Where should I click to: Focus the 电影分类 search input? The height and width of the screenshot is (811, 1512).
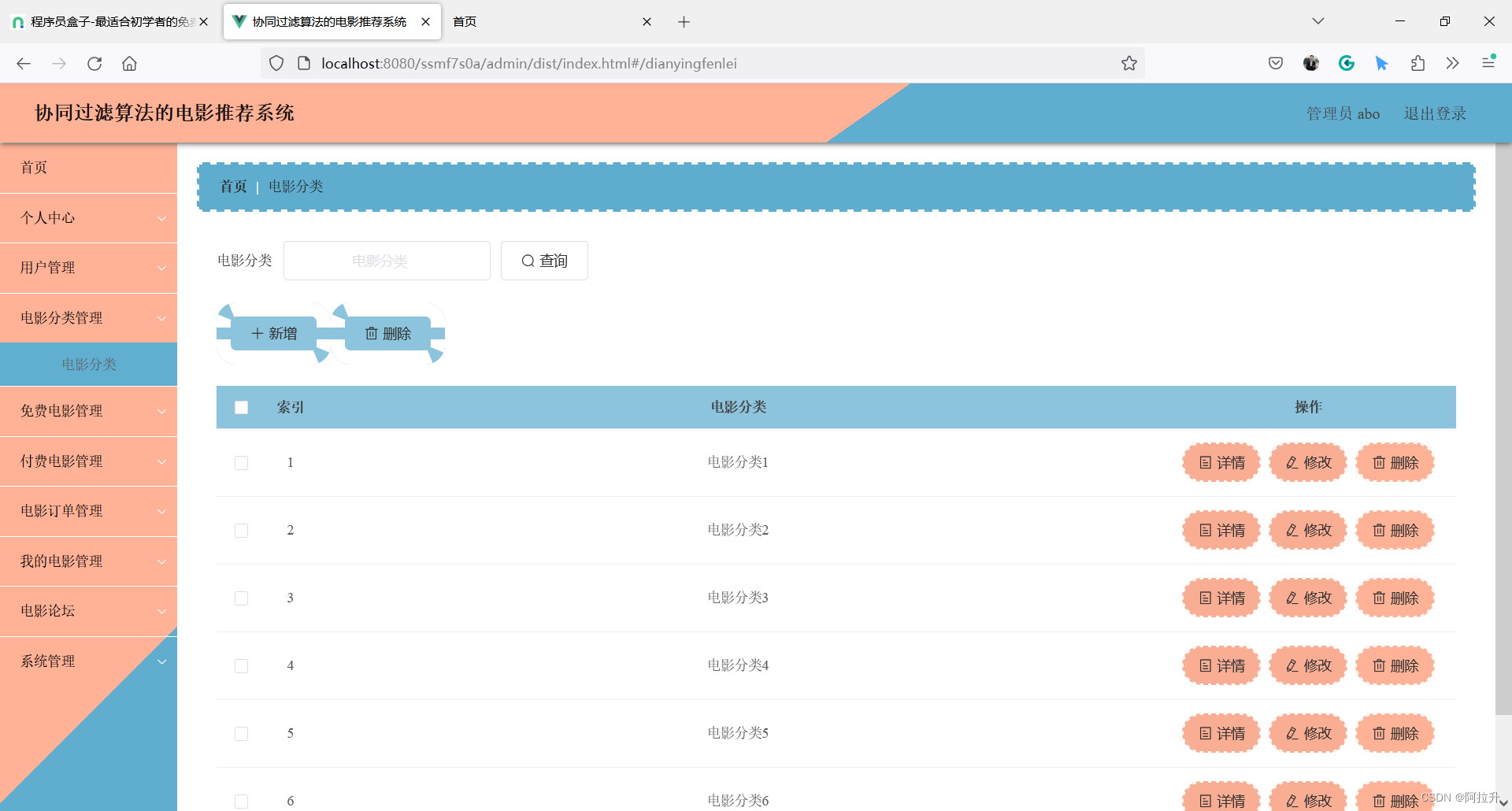[387, 261]
